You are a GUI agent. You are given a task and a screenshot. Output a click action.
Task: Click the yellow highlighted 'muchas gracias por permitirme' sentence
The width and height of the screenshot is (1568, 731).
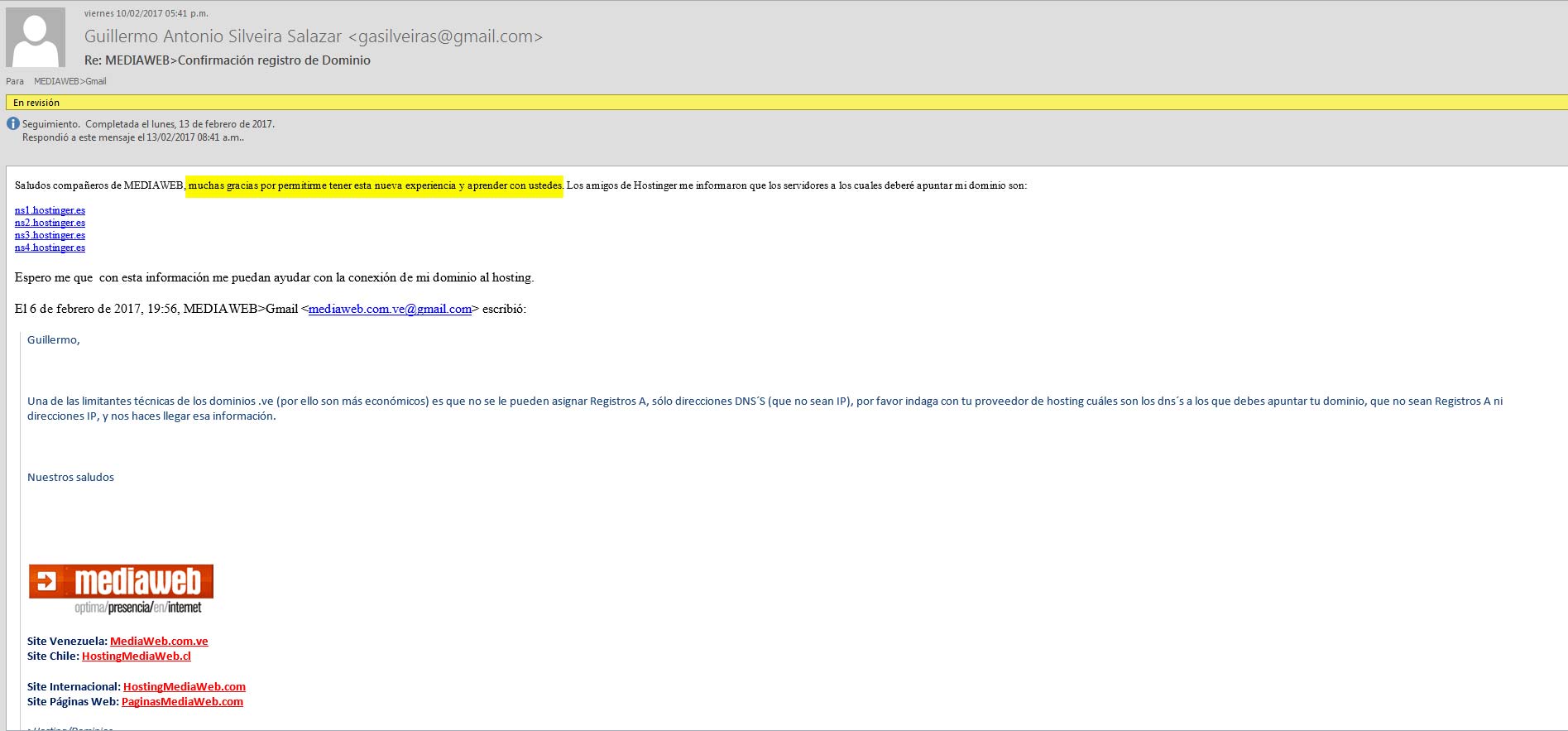375,185
